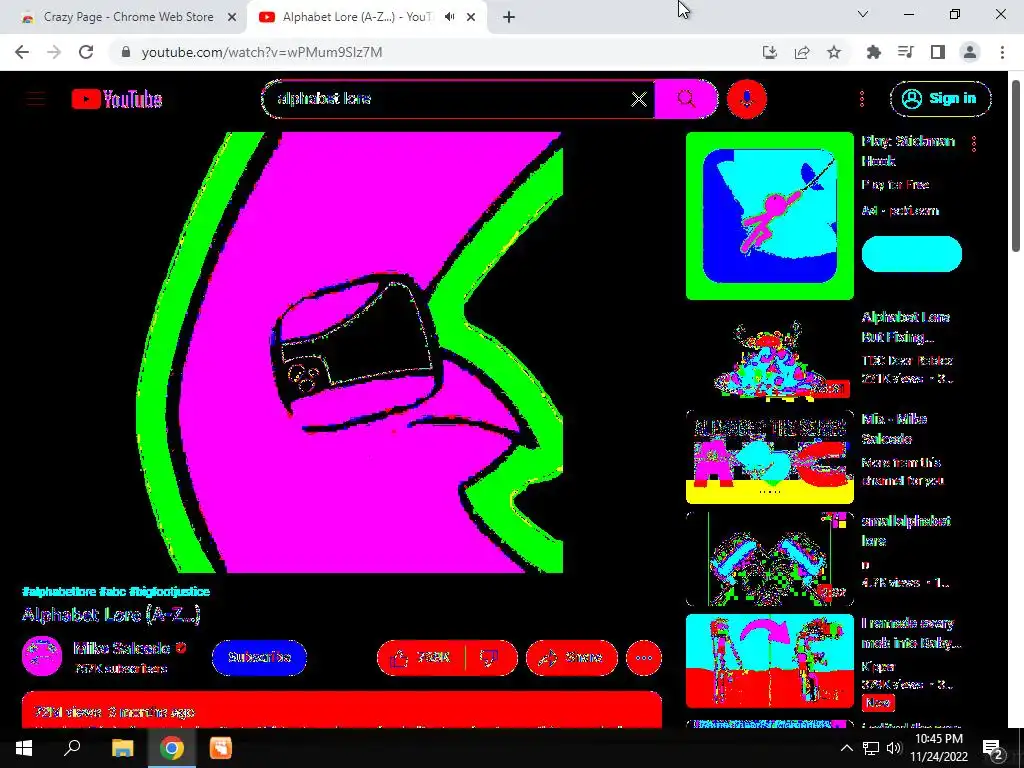Click the page vertical scrollbar

click(1016, 166)
